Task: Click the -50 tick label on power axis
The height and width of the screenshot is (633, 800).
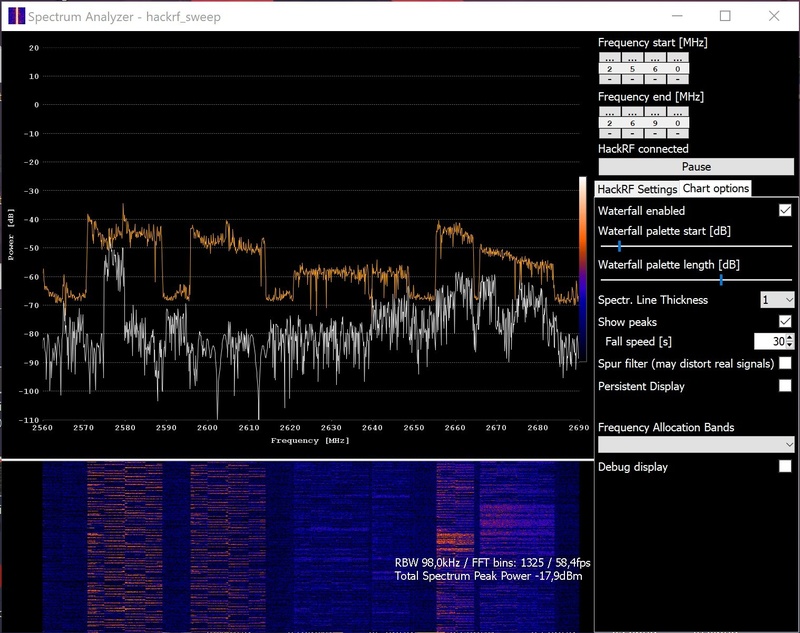Action: tap(32, 248)
